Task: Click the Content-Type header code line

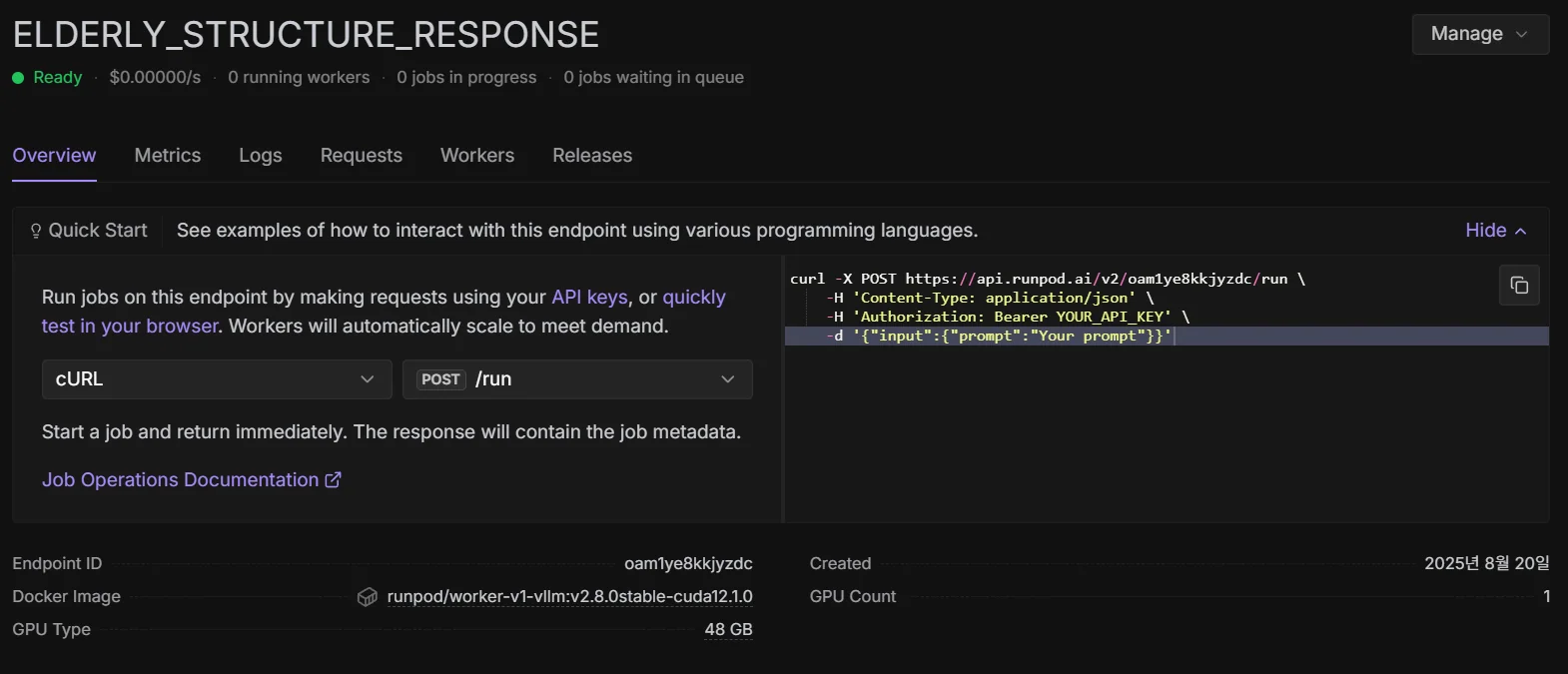Action: pos(990,298)
